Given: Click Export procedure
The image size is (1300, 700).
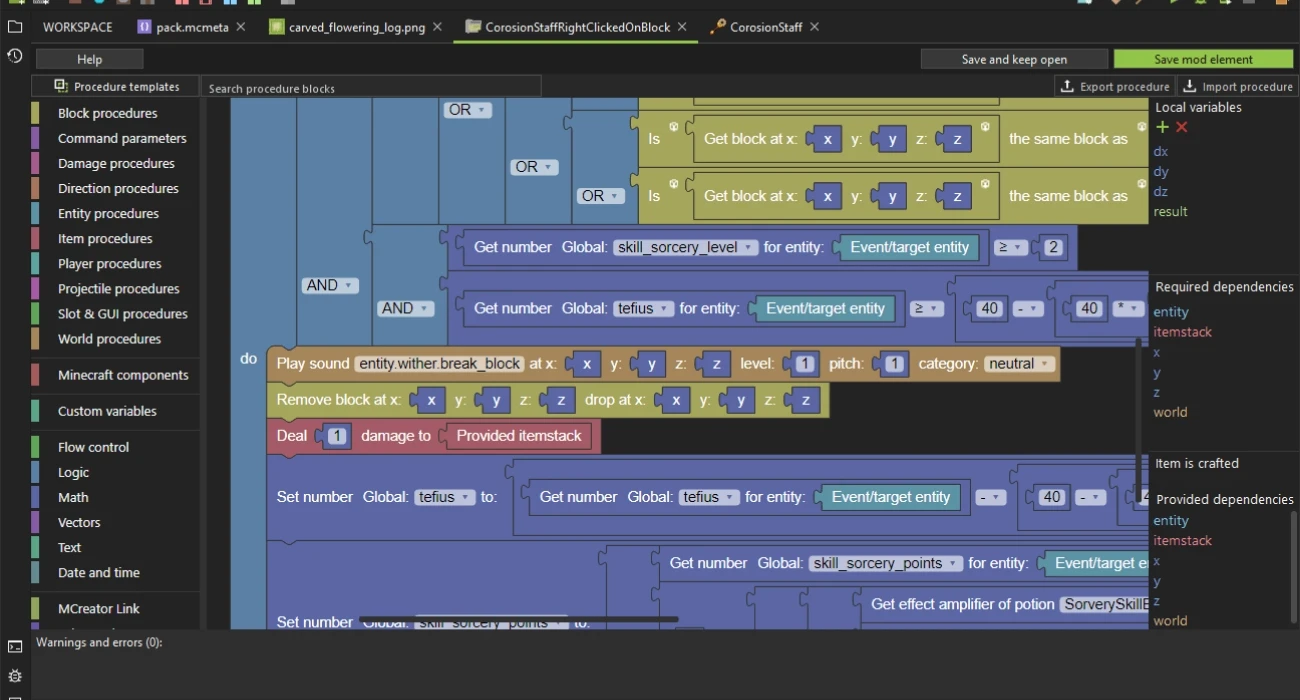Looking at the screenshot, I should [x=1115, y=86].
